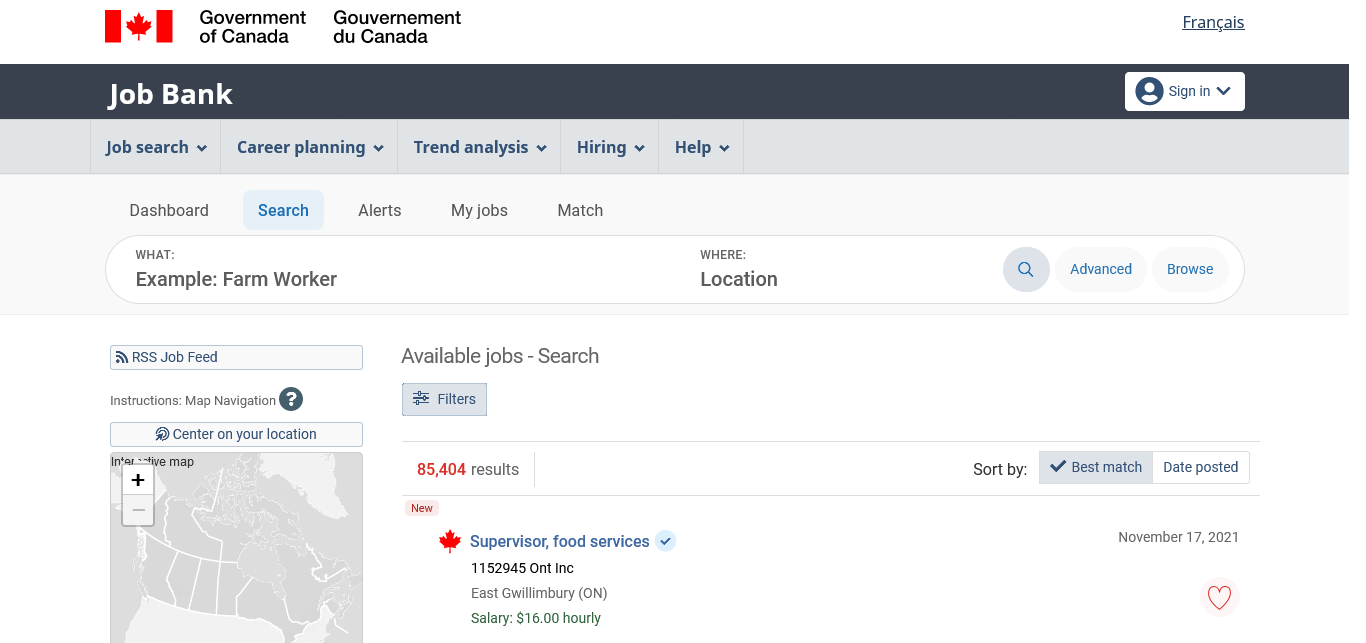Click Center on your location button
Screen dimensions: 1366x643
236,434
